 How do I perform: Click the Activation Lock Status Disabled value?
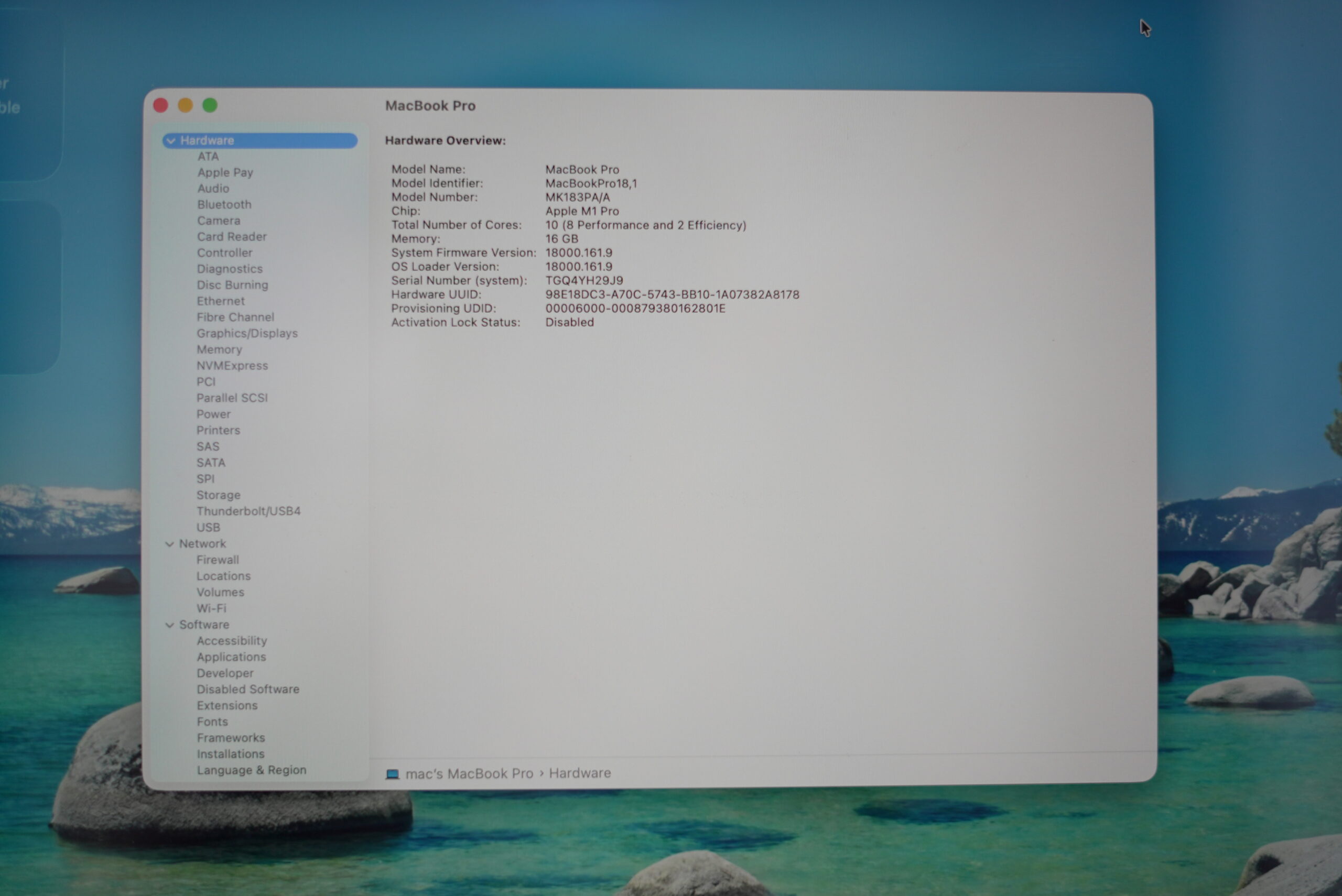[569, 322]
